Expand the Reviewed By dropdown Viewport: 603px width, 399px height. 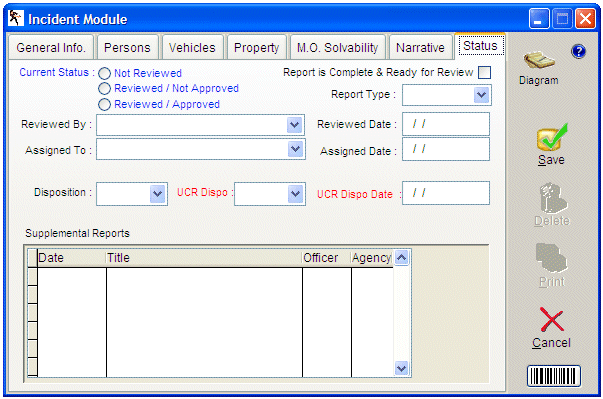click(295, 125)
